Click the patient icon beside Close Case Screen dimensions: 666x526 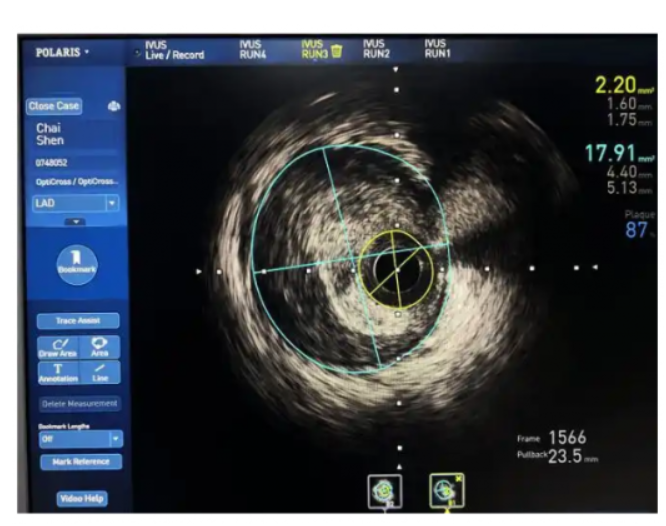tap(114, 106)
